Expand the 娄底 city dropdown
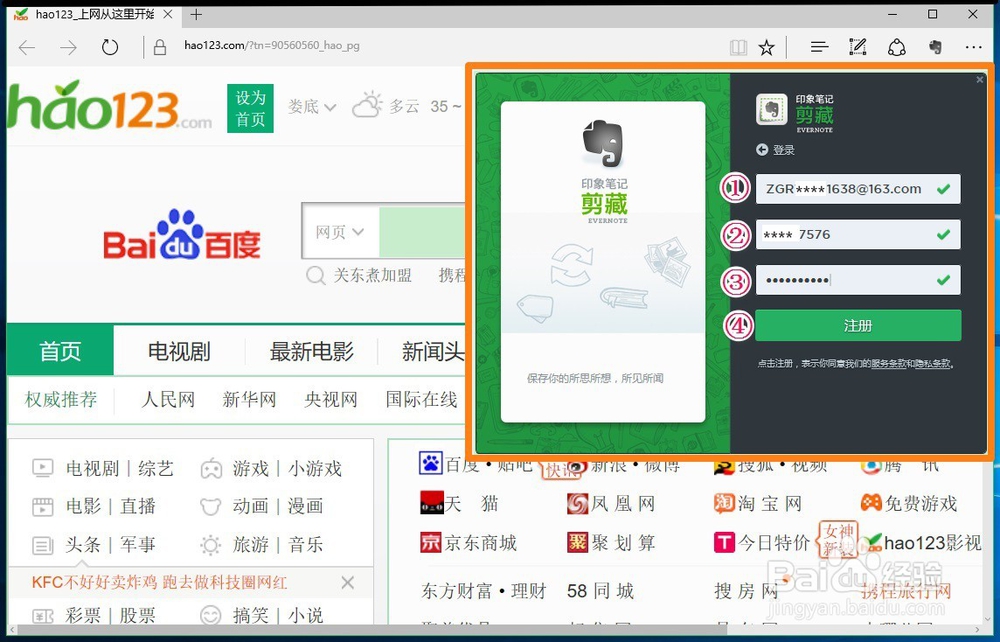The height and width of the screenshot is (642, 1000). (311, 106)
